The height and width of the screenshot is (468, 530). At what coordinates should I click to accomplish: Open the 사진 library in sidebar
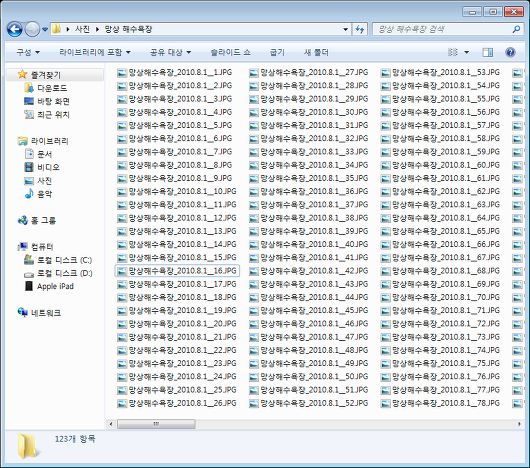point(44,181)
